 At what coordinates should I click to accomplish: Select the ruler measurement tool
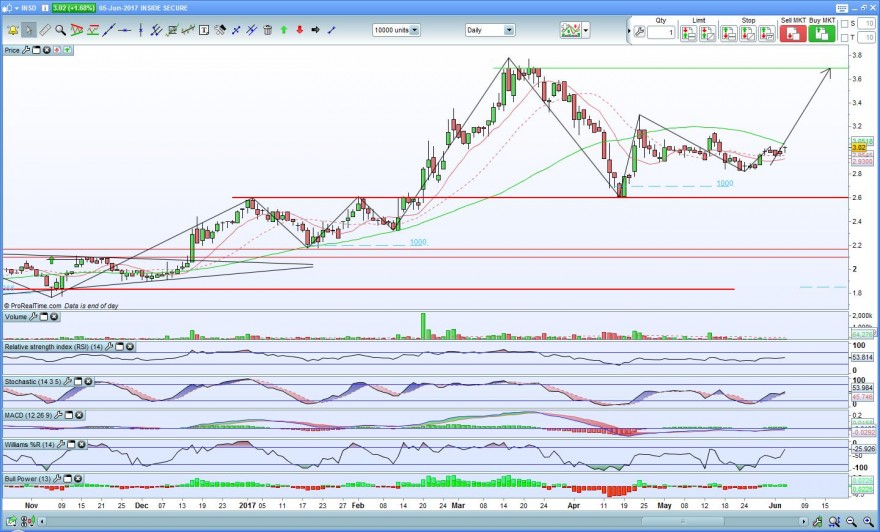(45, 30)
